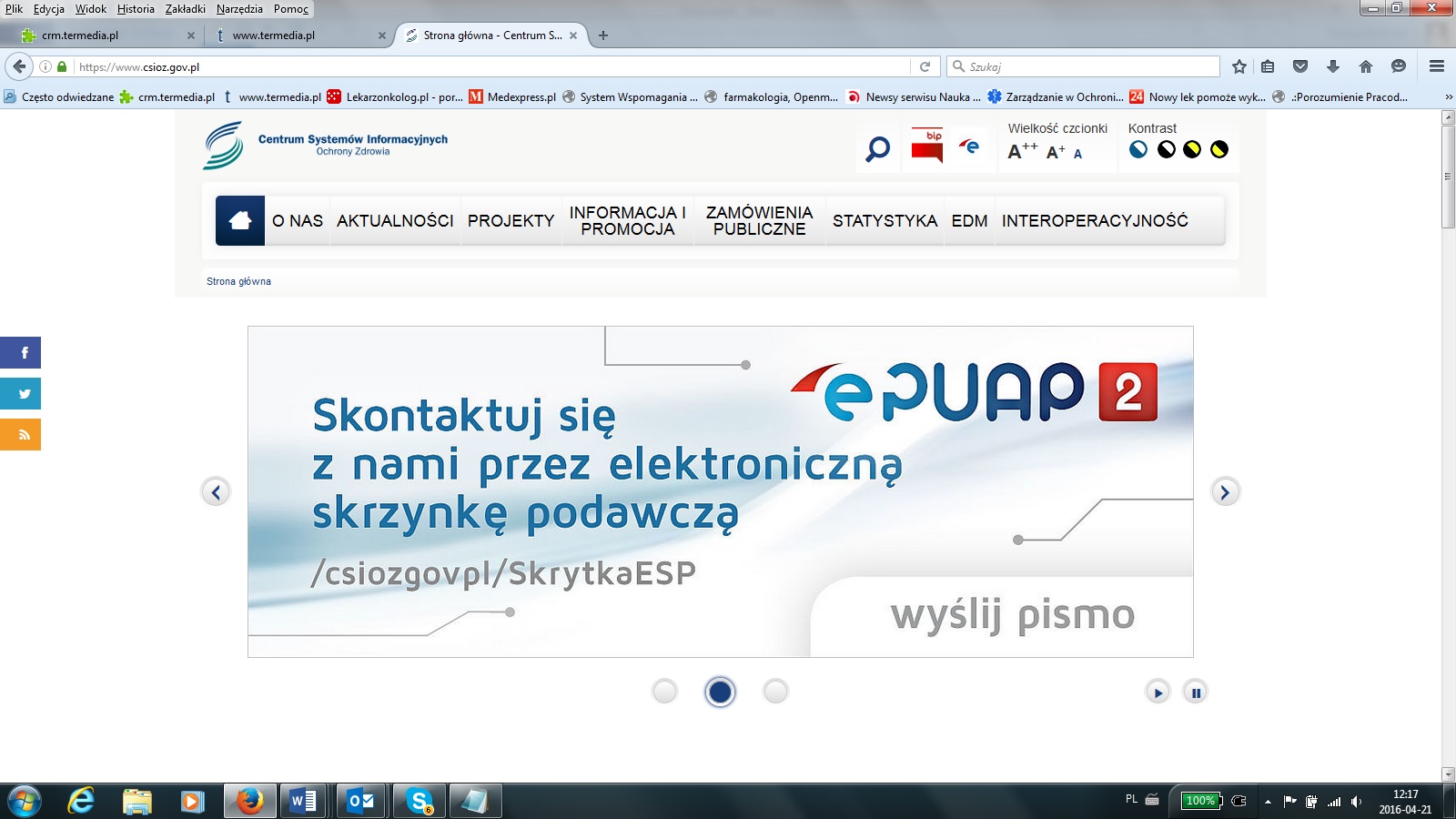The height and width of the screenshot is (819, 1456).
Task: Go to next slide with right arrow
Action: pos(1225,492)
